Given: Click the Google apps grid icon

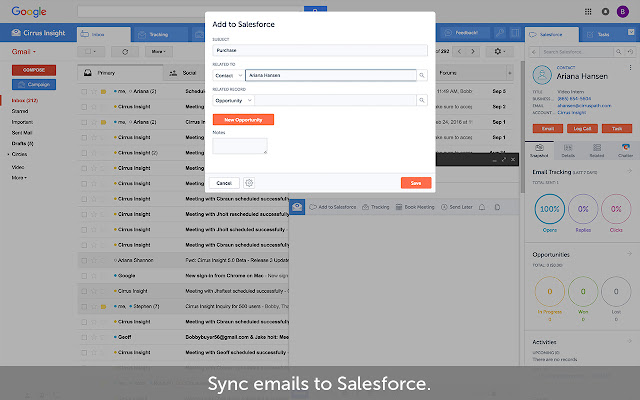Looking at the screenshot, I should pyautogui.click(x=589, y=12).
